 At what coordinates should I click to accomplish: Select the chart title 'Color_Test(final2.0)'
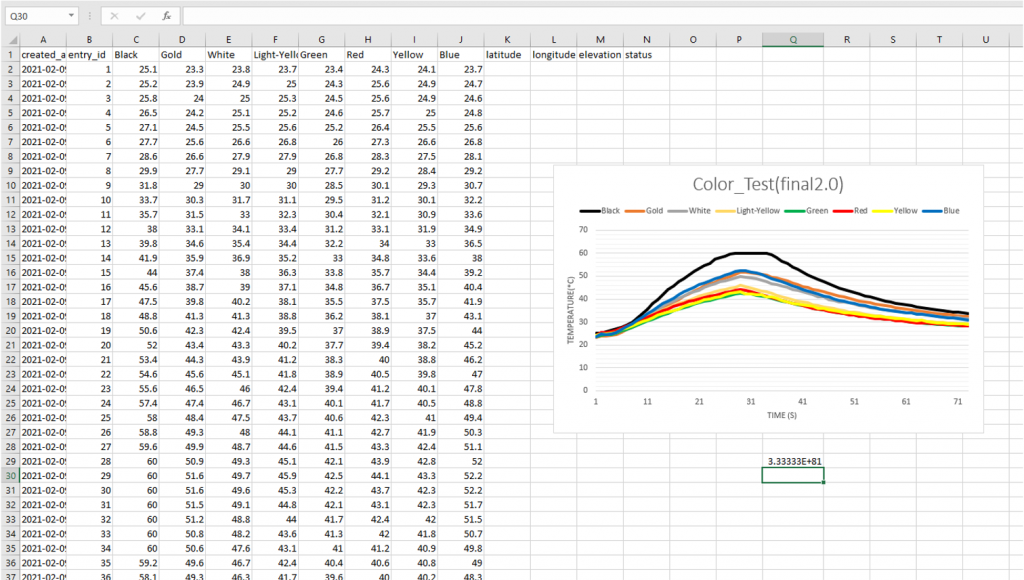(768, 184)
